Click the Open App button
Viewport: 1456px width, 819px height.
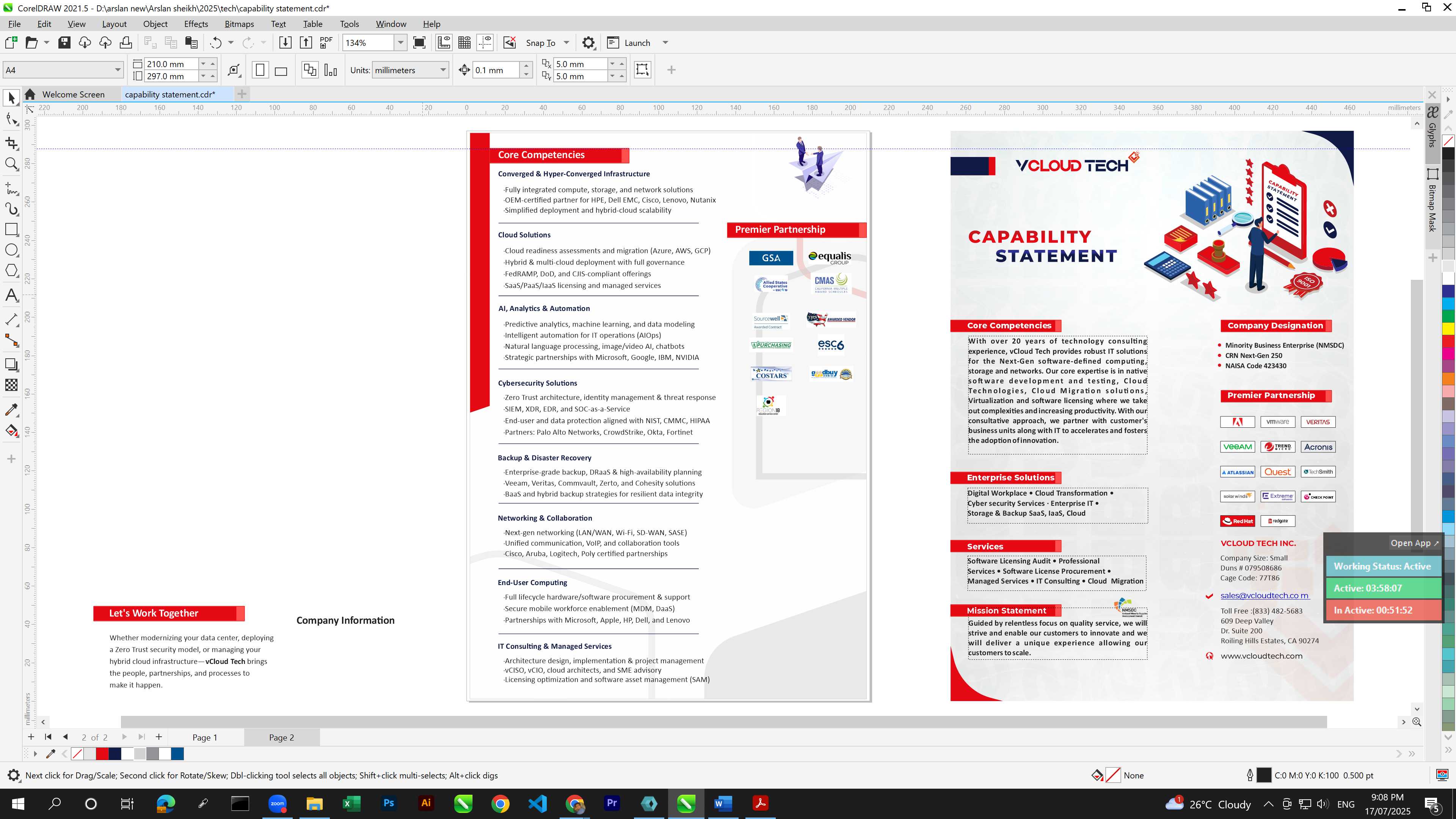click(x=1415, y=543)
